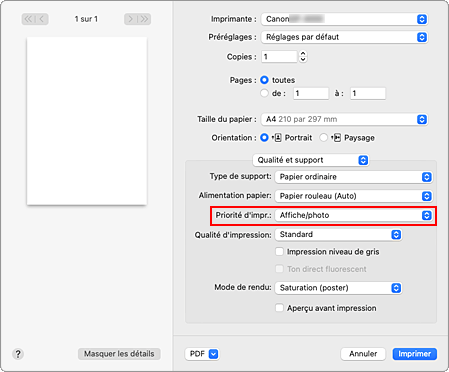This screenshot has height=372, width=449.
Task: Open Mode de rendu Saturation dropdown
Action: tap(338, 288)
